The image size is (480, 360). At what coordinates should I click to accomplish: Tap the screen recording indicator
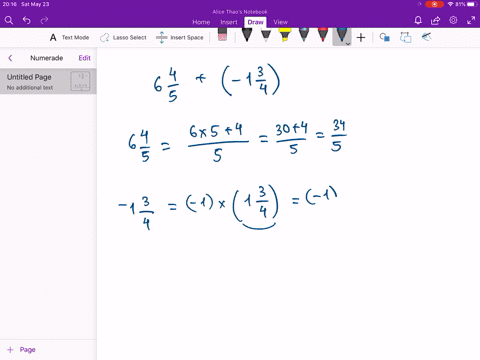pyautogui.click(x=434, y=4)
